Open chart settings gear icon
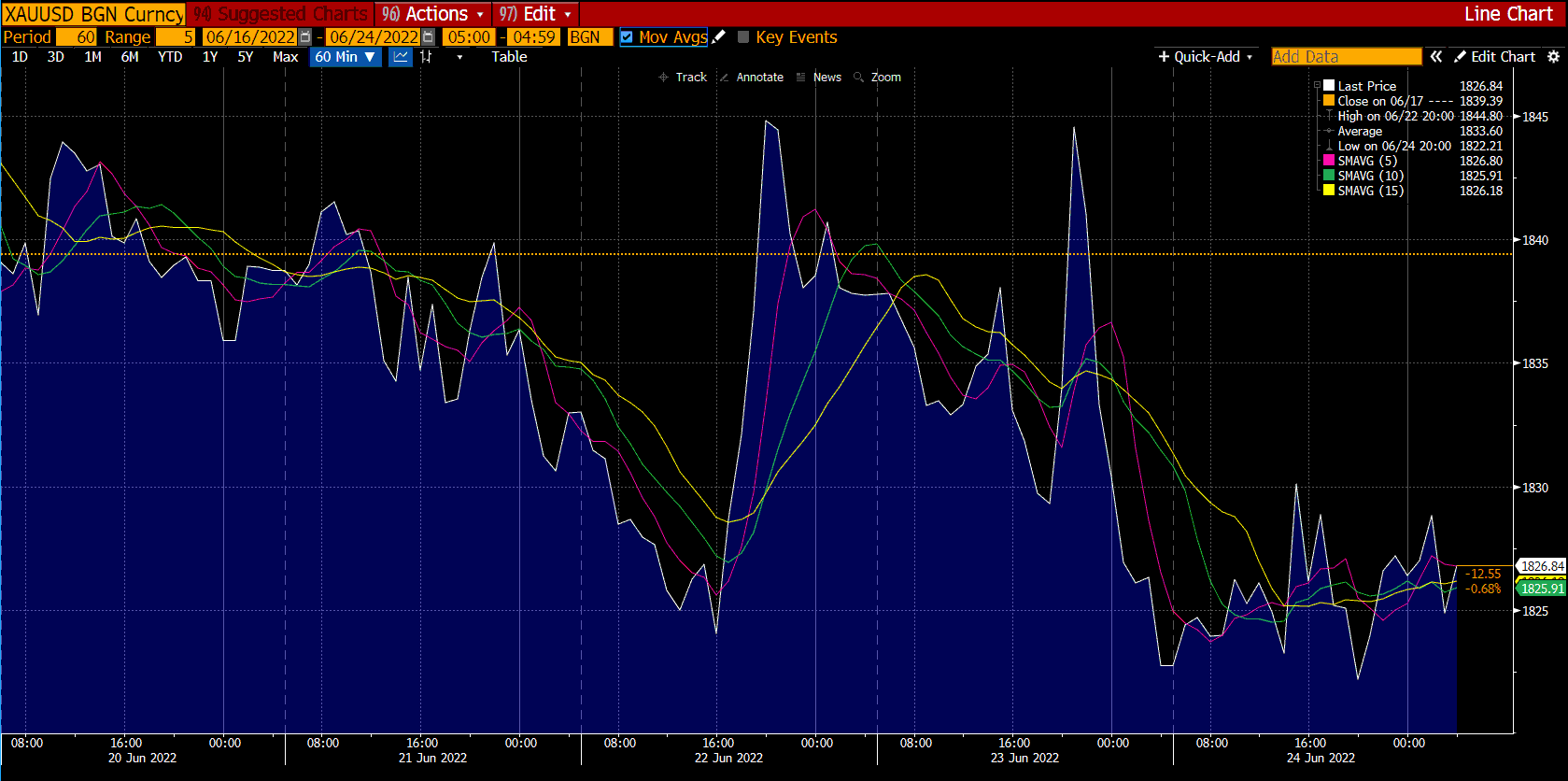 pos(1554,57)
